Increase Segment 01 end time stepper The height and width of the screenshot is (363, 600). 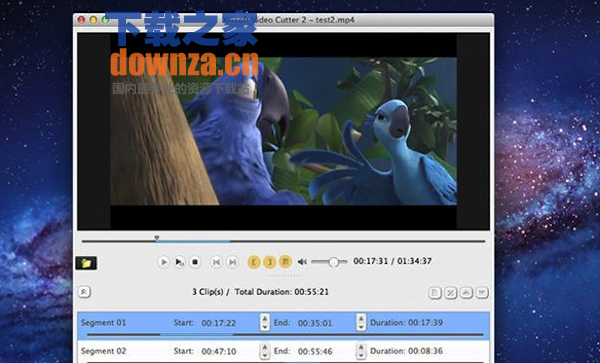point(361,318)
